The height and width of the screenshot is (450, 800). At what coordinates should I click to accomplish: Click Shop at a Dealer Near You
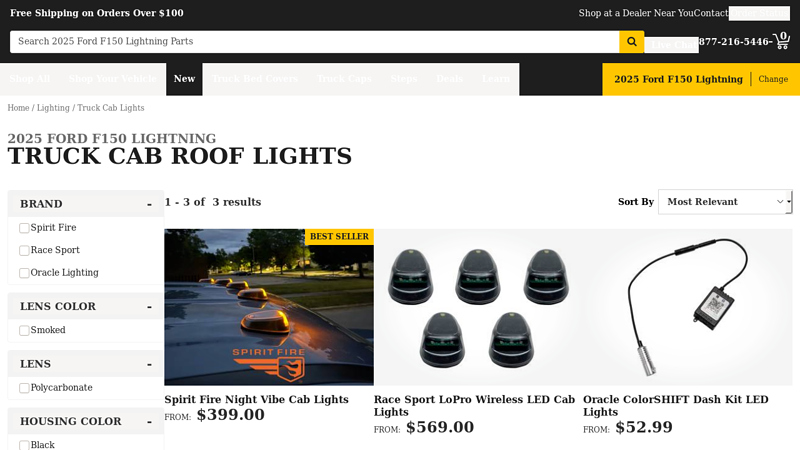coord(636,13)
